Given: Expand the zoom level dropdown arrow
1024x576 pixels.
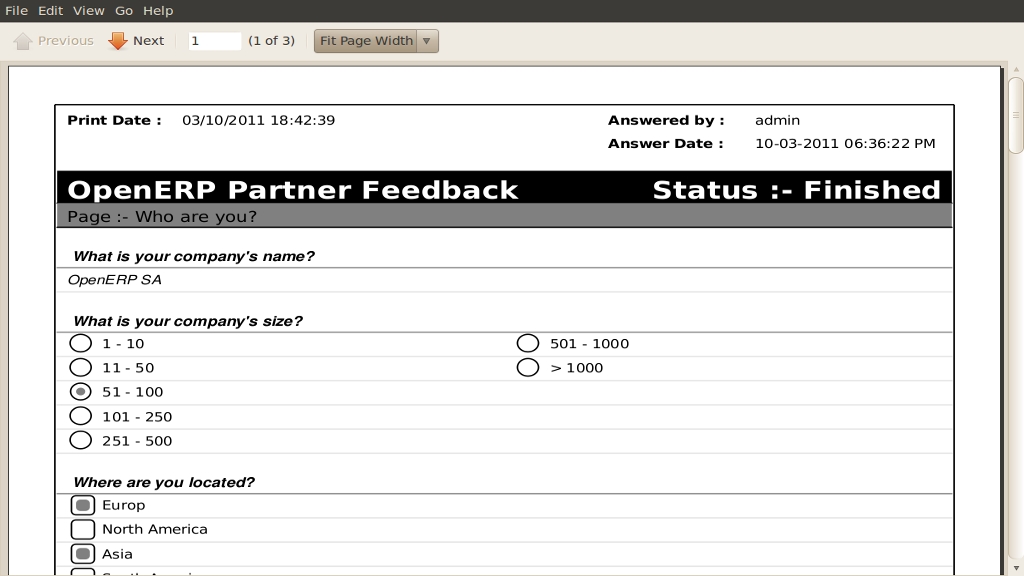Looking at the screenshot, I should [x=427, y=40].
